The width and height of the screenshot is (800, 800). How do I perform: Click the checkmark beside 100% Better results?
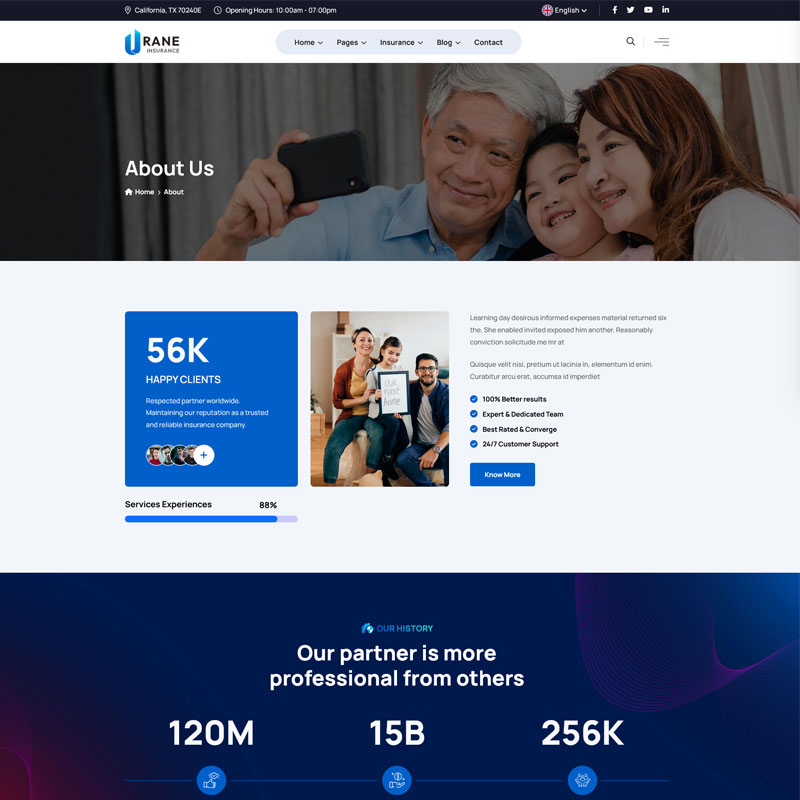point(474,399)
